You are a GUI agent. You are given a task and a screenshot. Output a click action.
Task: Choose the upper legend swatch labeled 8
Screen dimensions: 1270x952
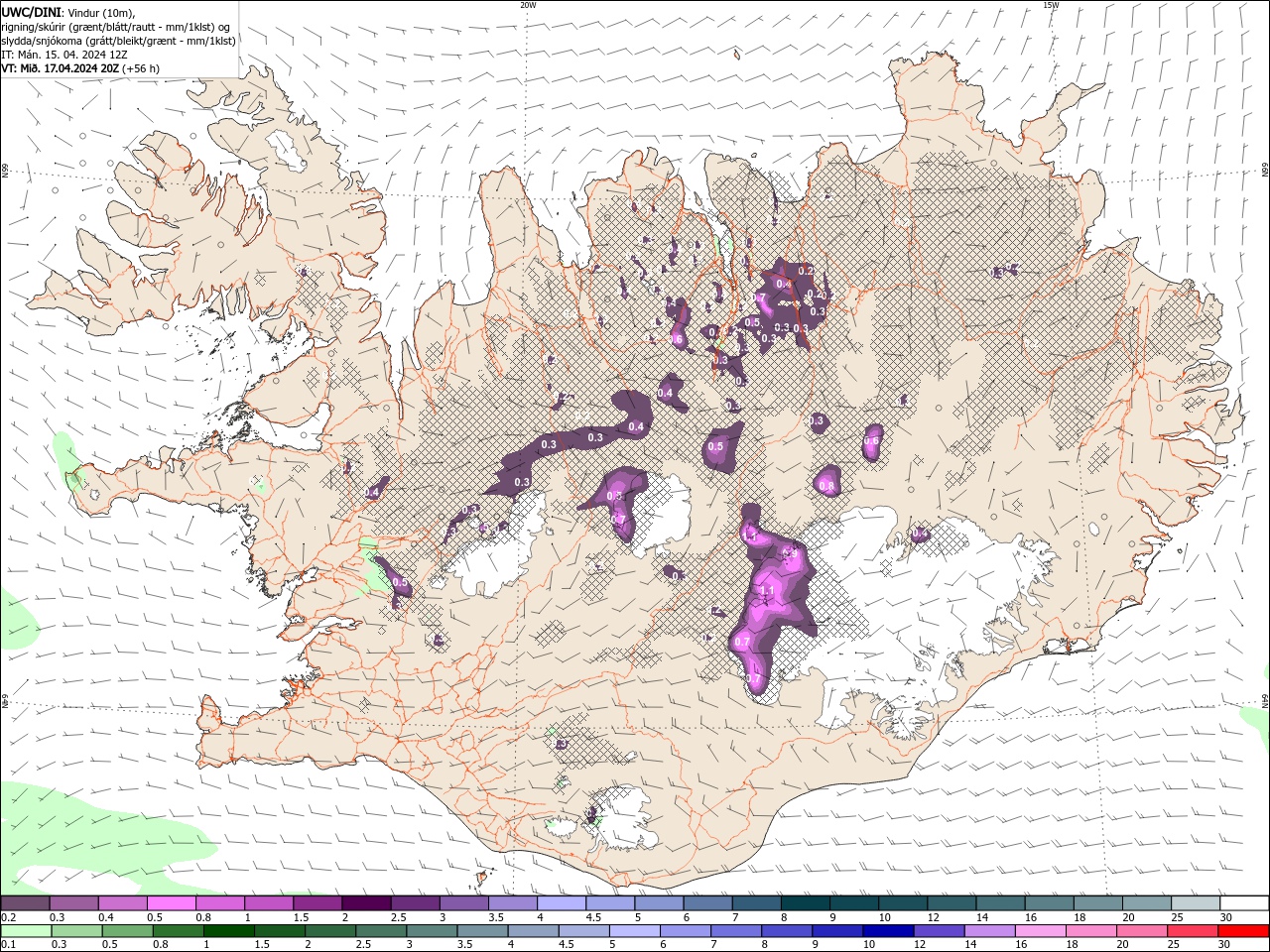pyautogui.click(x=806, y=903)
